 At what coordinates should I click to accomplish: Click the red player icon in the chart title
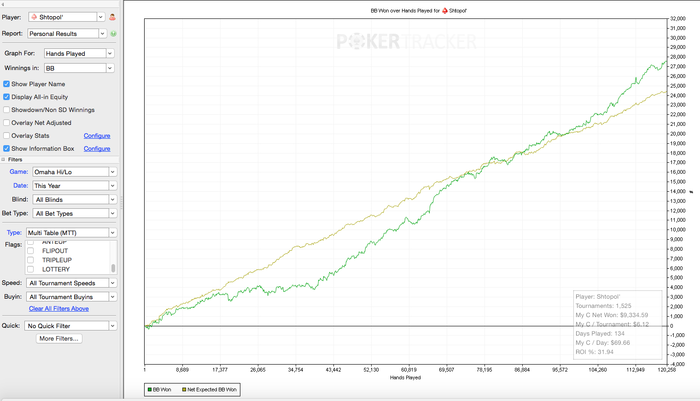pyautogui.click(x=445, y=11)
